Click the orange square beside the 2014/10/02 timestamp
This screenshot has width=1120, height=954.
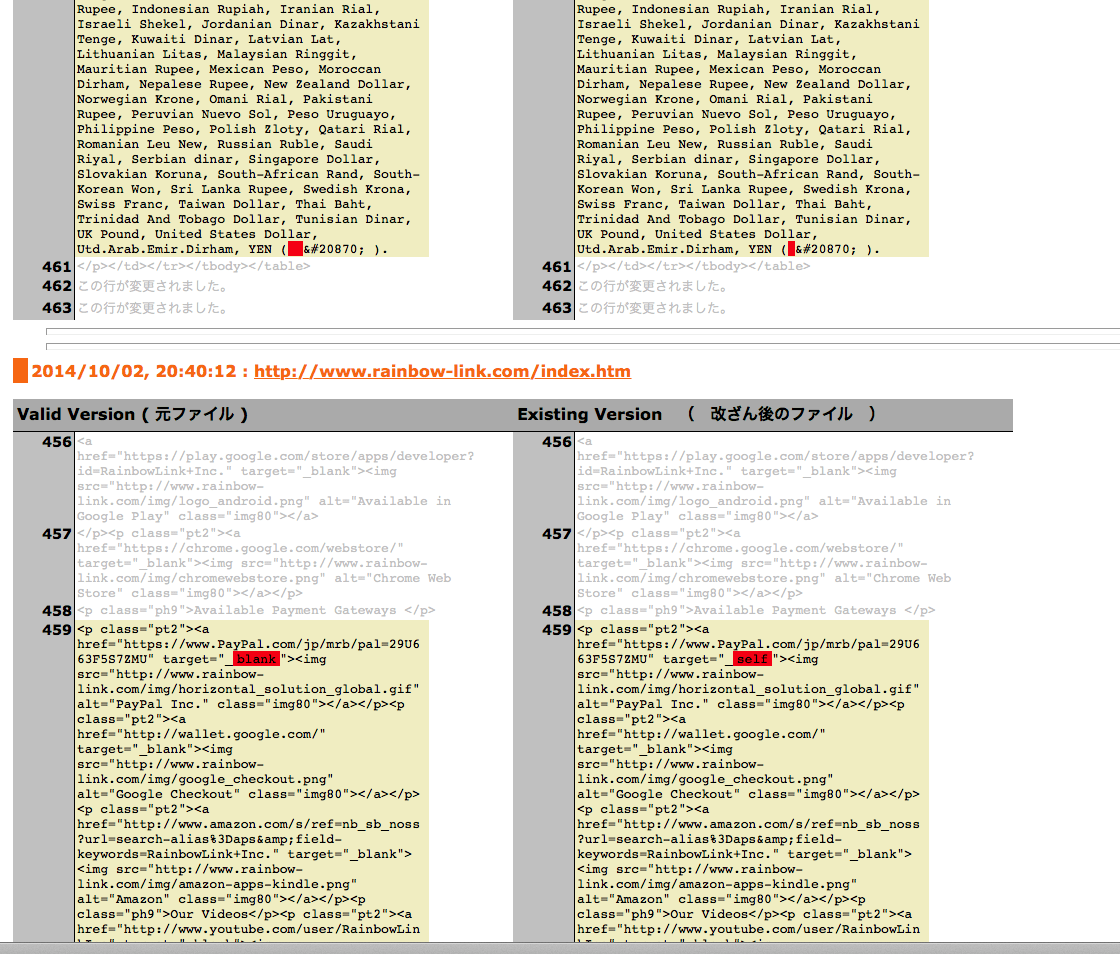coord(21,371)
